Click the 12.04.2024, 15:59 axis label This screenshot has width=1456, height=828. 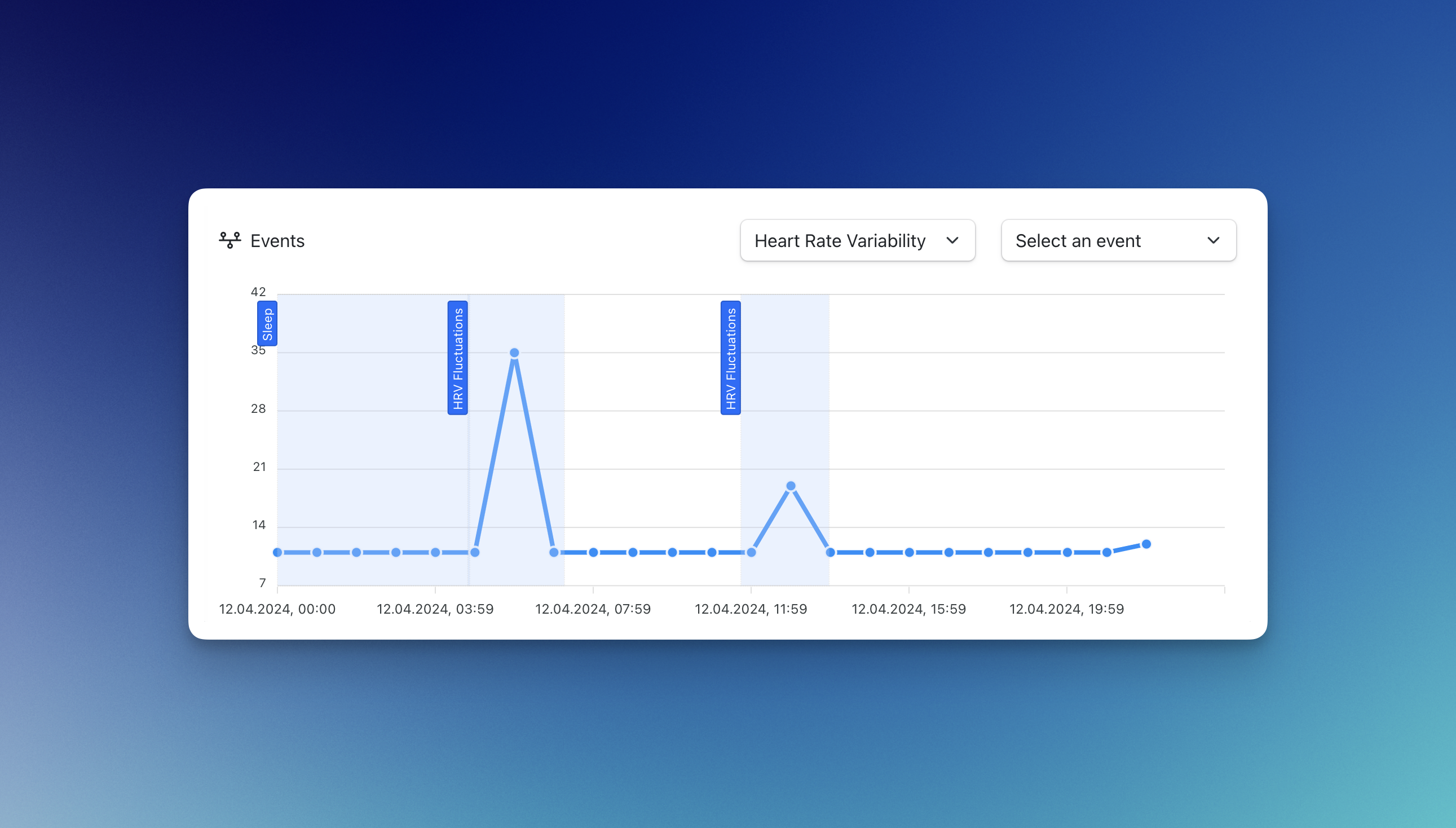pyautogui.click(x=908, y=609)
